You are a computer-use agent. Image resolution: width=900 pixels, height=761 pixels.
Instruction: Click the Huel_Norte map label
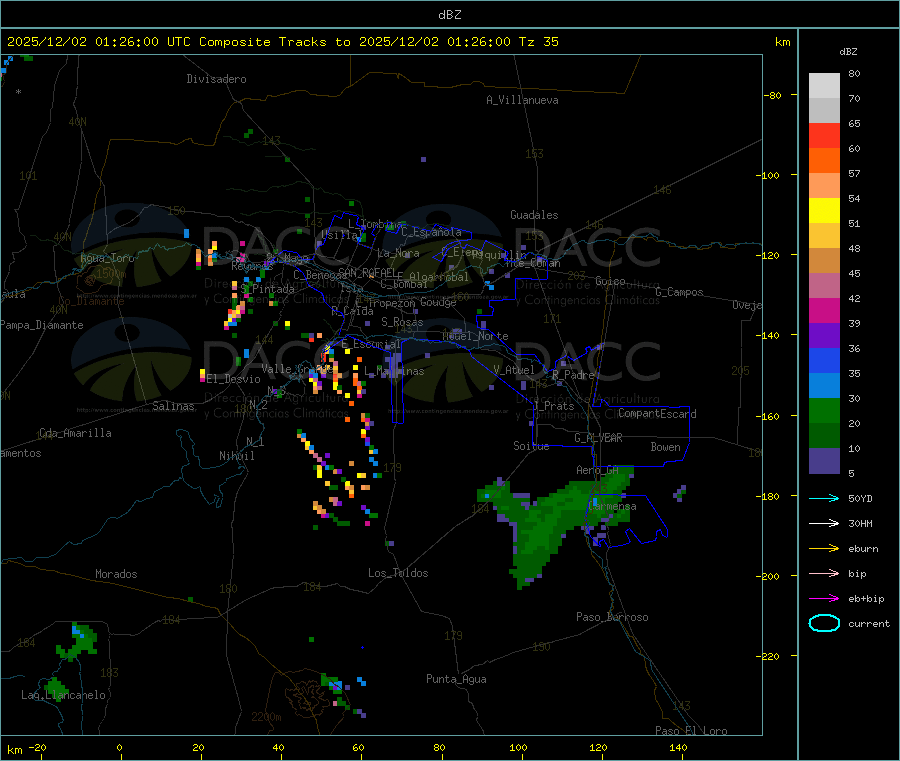(x=475, y=336)
